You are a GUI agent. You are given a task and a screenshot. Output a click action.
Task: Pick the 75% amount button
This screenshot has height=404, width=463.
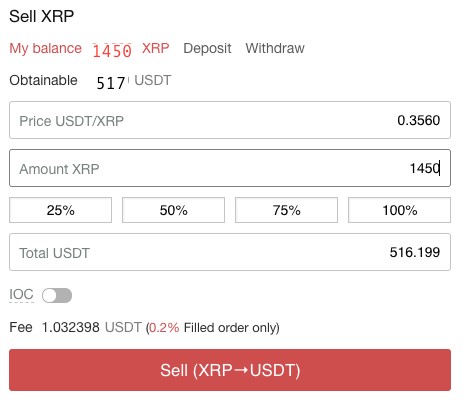[286, 210]
